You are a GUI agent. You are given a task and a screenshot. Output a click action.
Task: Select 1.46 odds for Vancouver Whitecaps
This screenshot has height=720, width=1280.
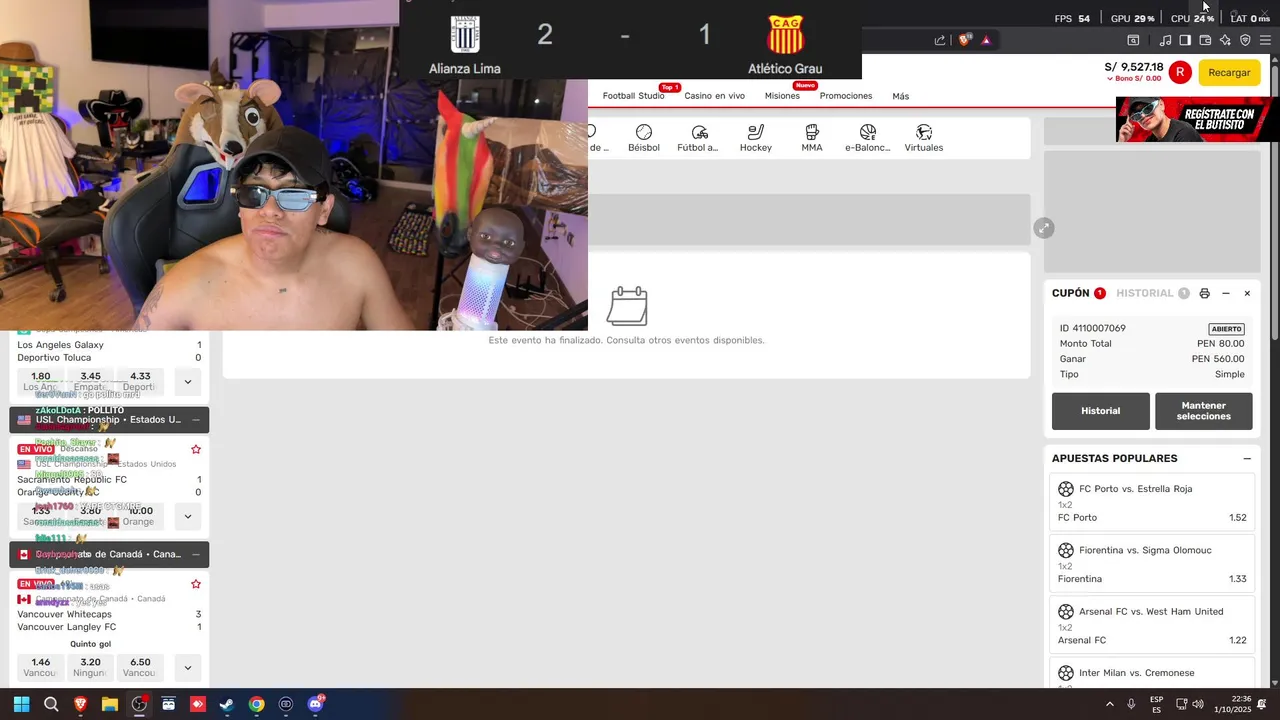click(x=41, y=667)
